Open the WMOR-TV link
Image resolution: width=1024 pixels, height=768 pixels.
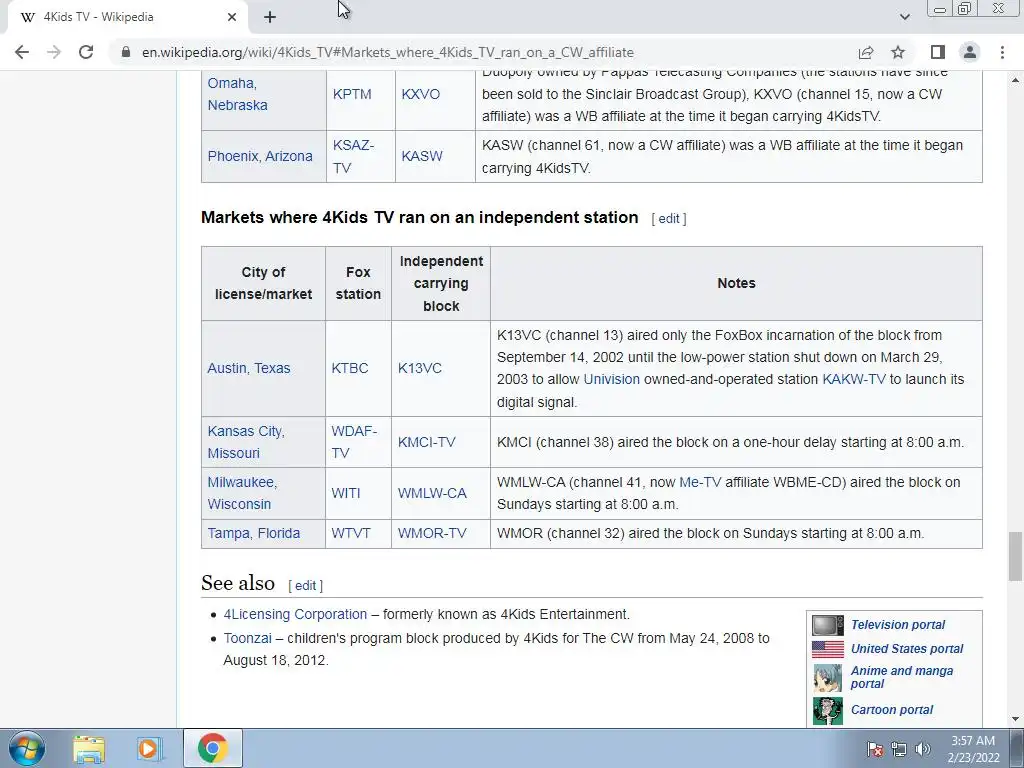(432, 534)
